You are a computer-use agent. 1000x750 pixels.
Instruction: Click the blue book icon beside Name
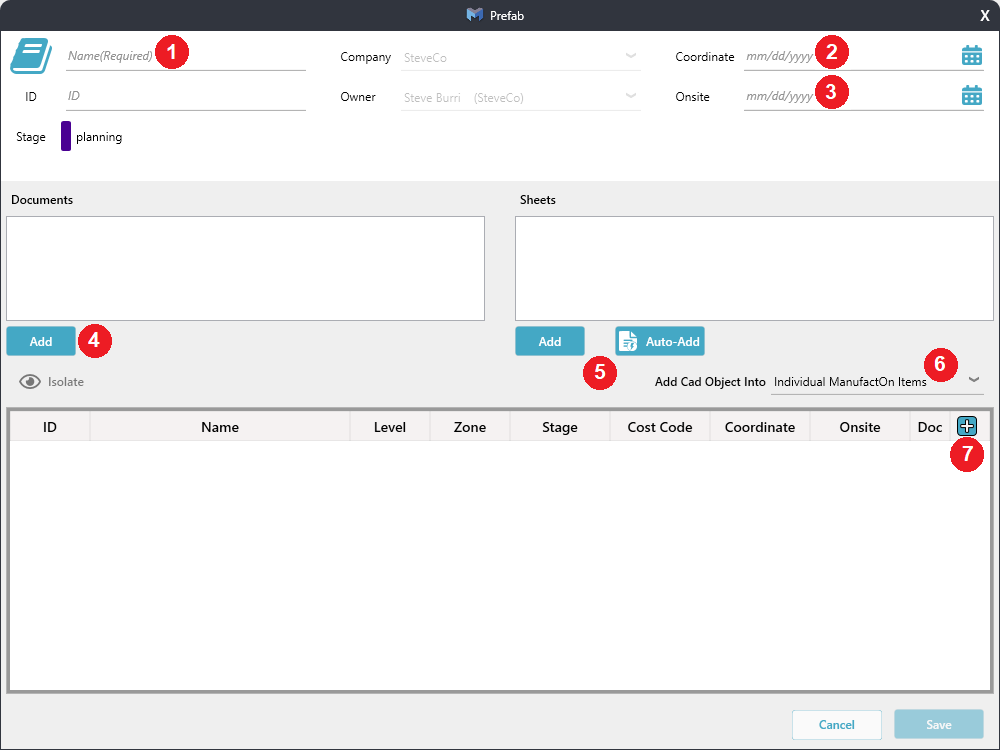pyautogui.click(x=31, y=56)
